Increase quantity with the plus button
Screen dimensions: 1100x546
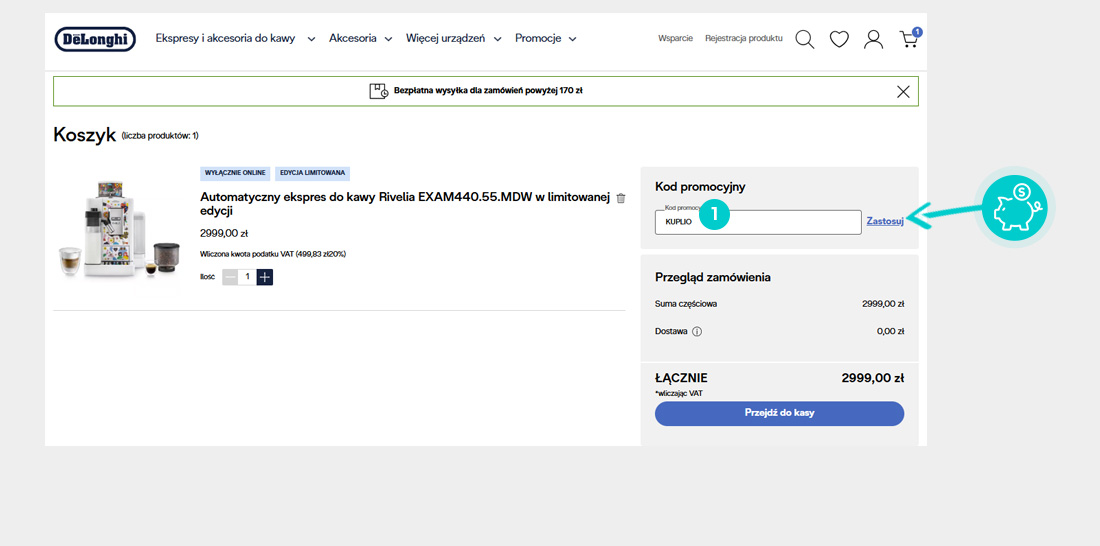[265, 277]
